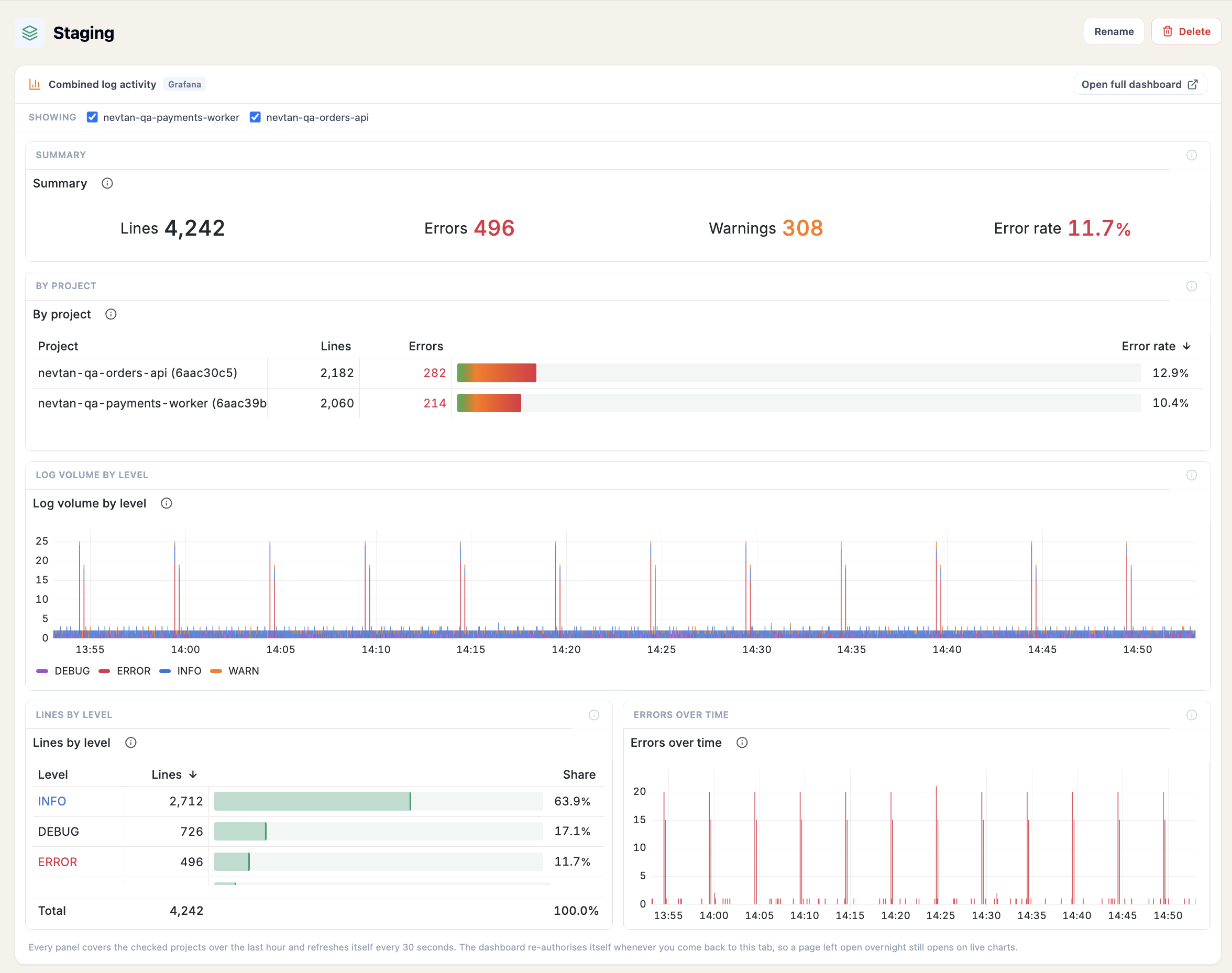
Task: Click the INFO level link in table
Action: [x=52, y=802]
